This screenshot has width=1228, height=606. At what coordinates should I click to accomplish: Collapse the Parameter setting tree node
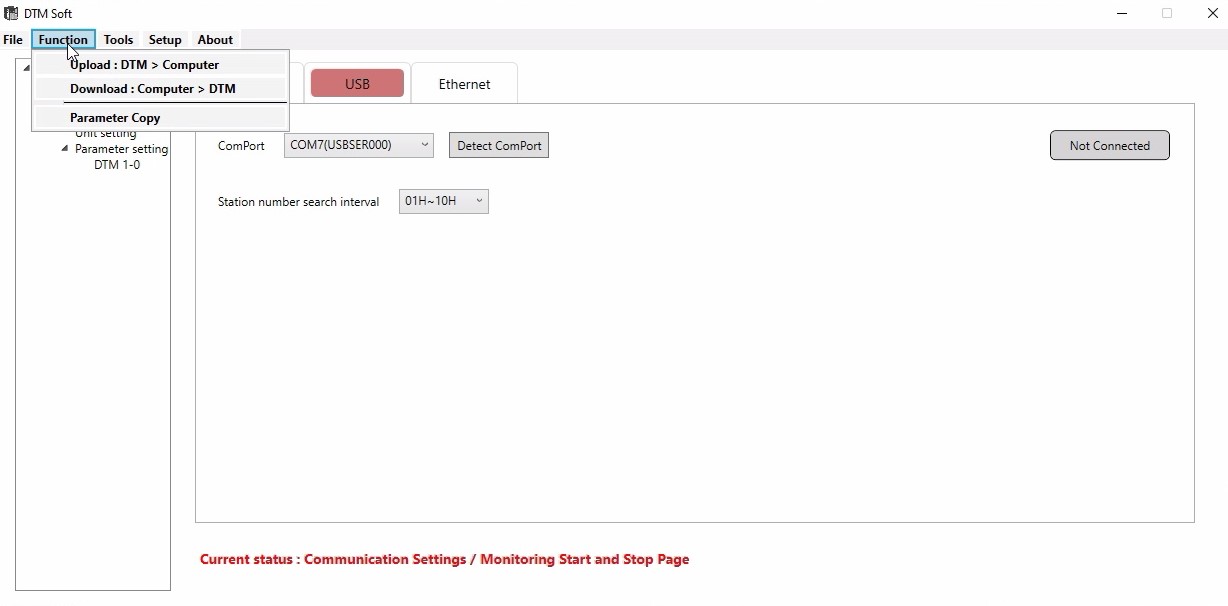[x=65, y=149]
